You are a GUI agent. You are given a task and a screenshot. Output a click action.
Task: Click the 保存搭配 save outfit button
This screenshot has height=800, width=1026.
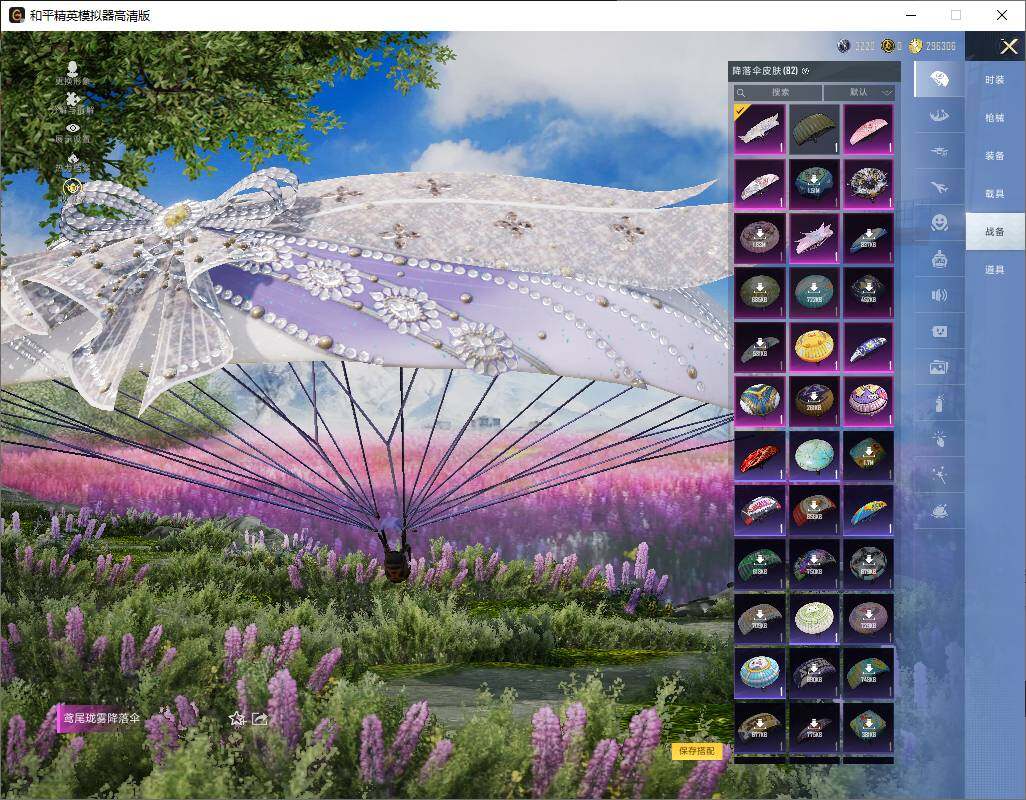[696, 751]
